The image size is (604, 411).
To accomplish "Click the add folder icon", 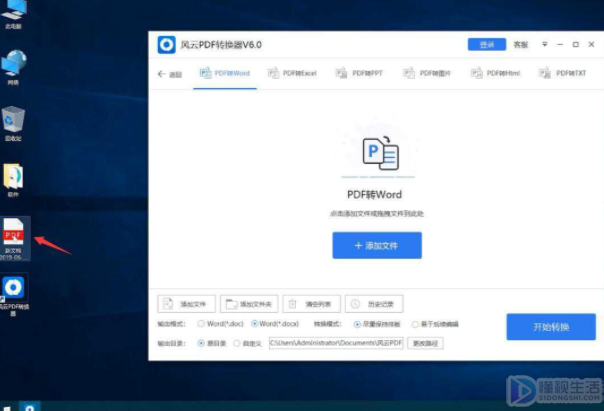I will [x=232, y=304].
